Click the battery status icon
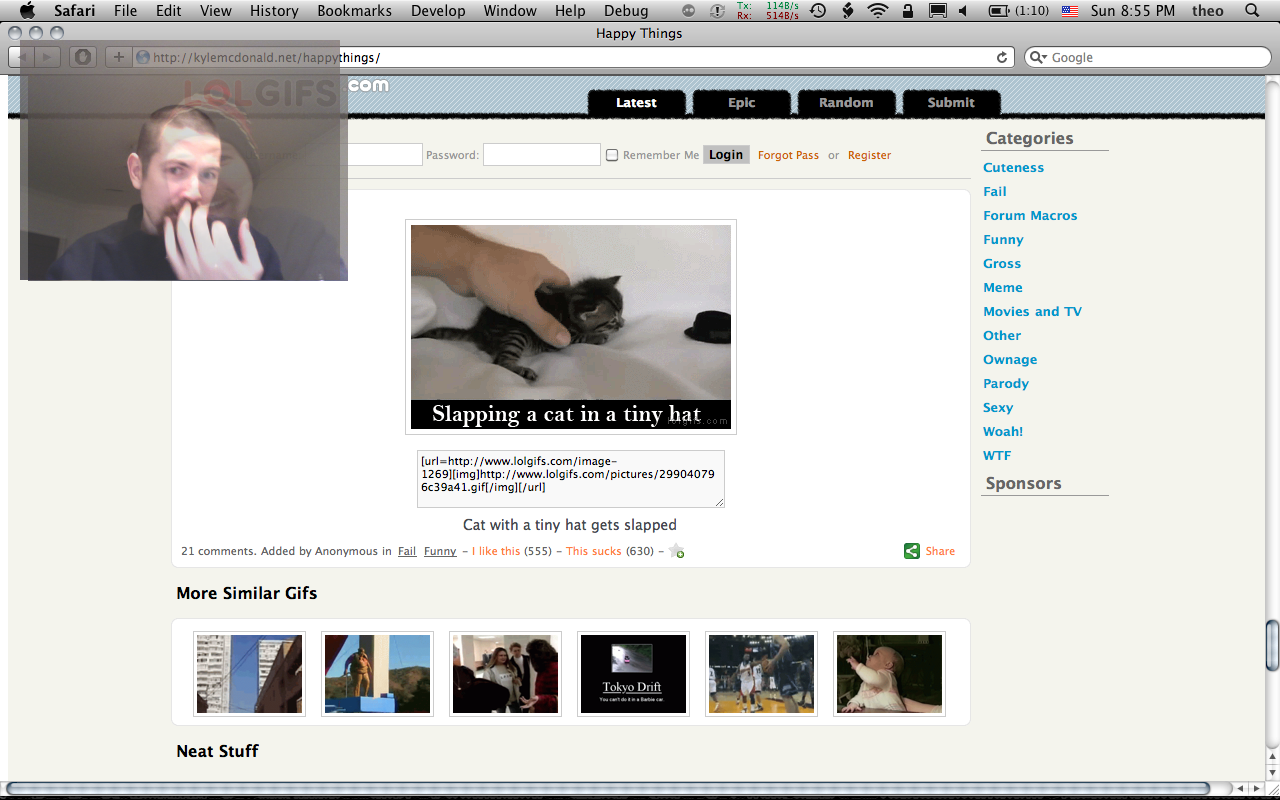This screenshot has height=800, width=1280. (x=998, y=11)
